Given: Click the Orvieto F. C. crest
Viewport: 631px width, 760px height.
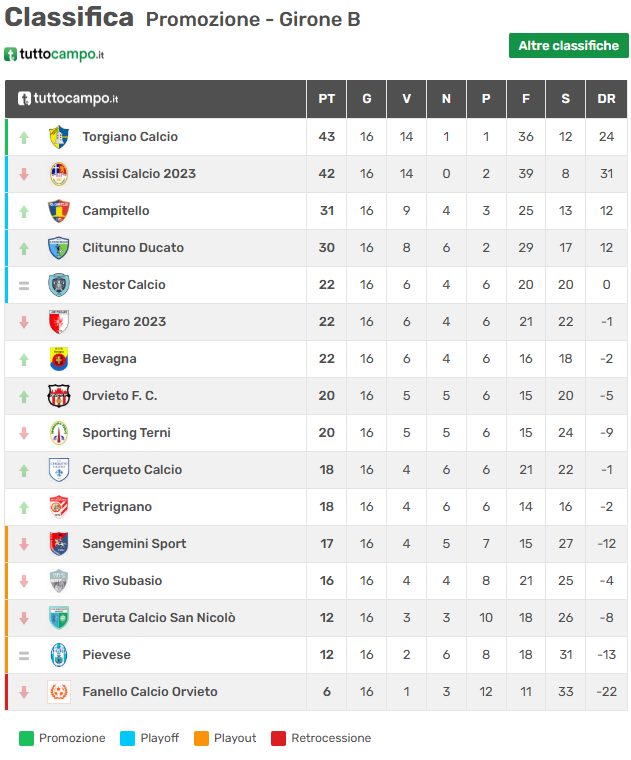Looking at the screenshot, I should tap(59, 396).
